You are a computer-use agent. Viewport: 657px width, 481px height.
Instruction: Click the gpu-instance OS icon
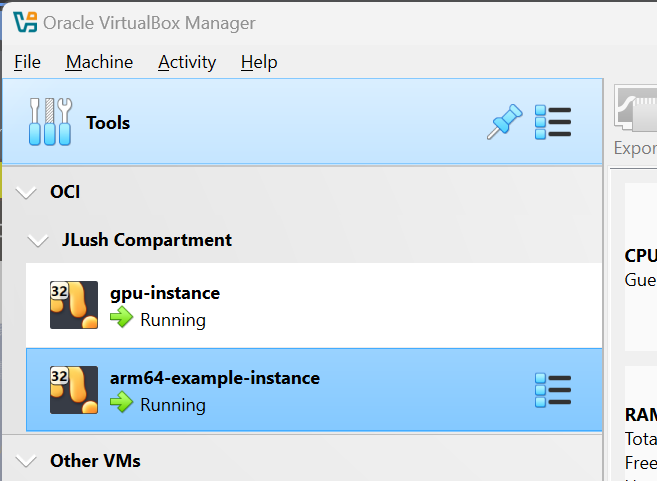point(74,305)
